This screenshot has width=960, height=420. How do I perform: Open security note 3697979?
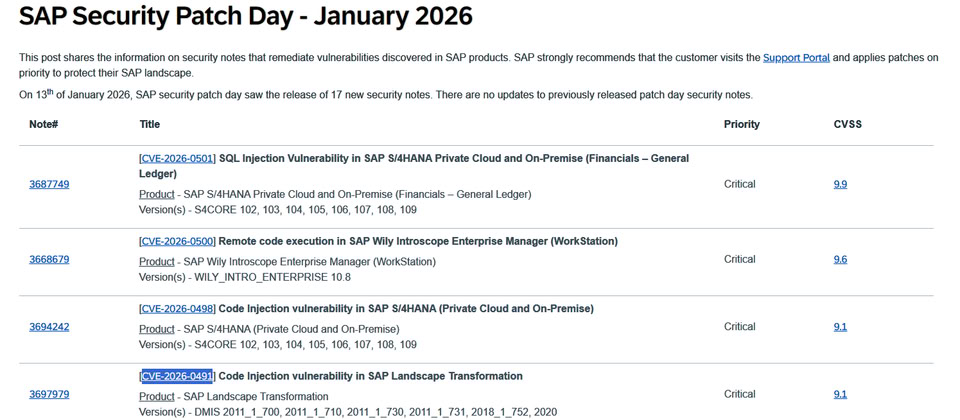(x=49, y=394)
